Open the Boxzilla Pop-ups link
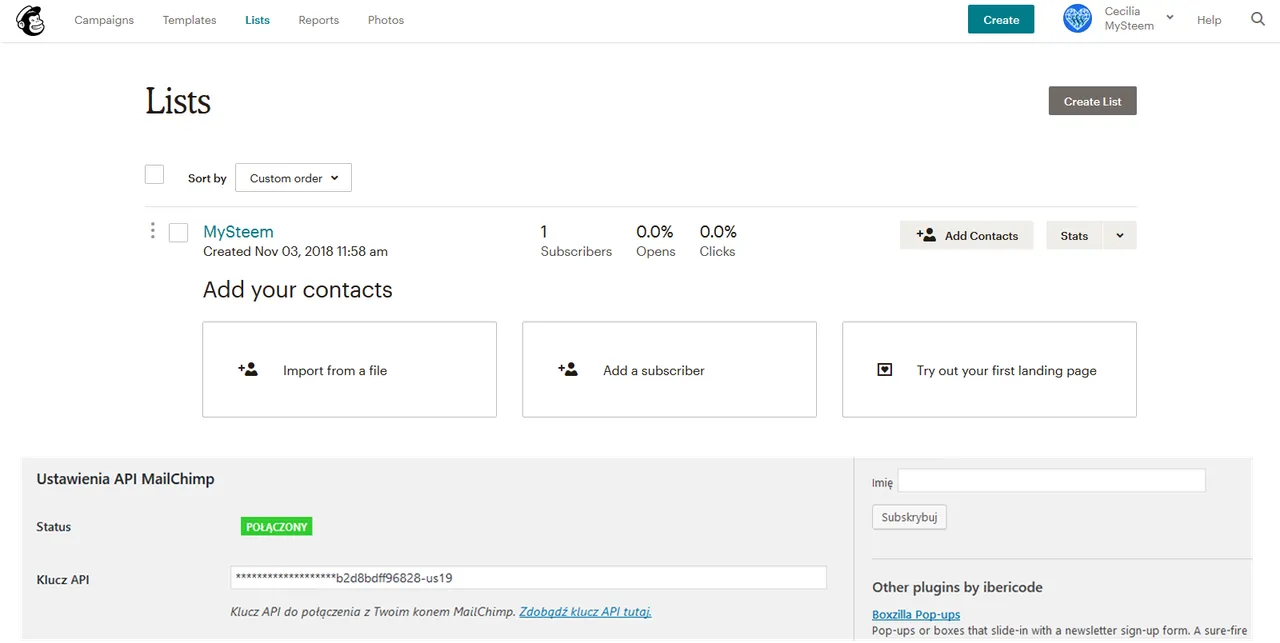The width and height of the screenshot is (1280, 643). pyautogui.click(x=916, y=614)
